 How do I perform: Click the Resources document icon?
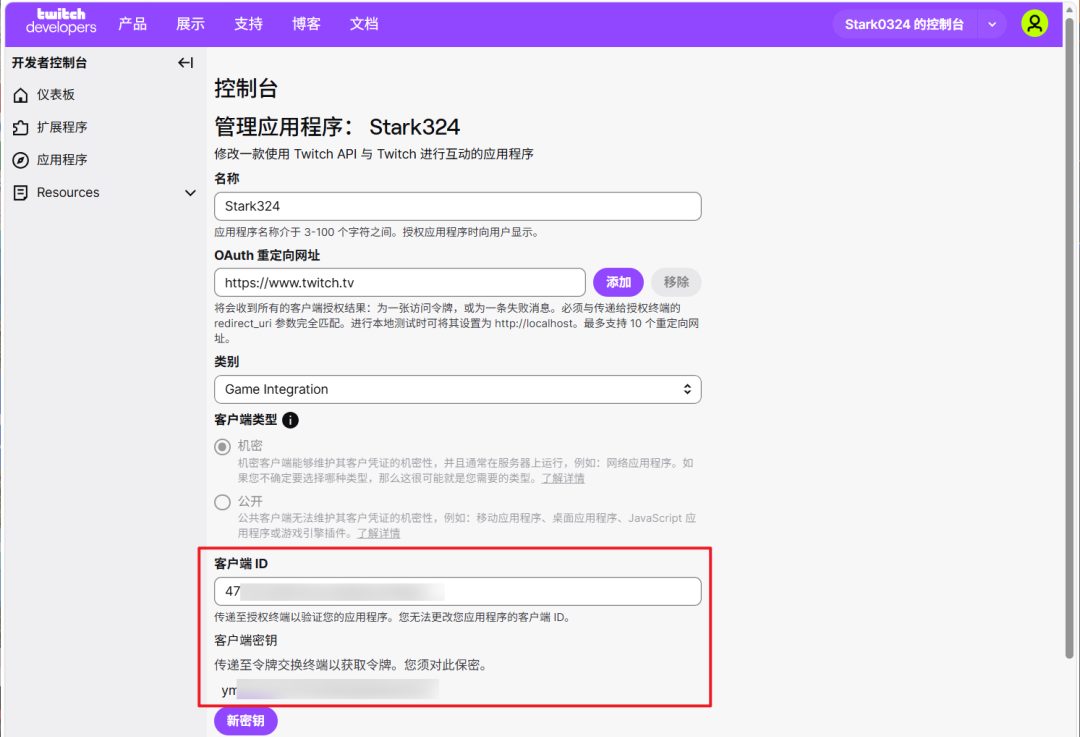tap(21, 193)
